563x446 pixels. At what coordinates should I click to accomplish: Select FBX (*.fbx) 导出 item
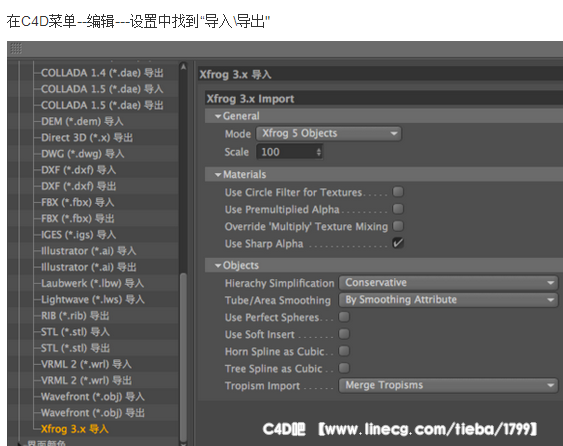click(78, 218)
